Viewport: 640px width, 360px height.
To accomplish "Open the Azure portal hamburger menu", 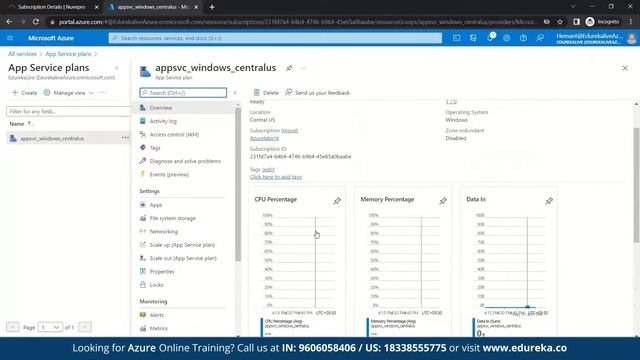I will click(10, 38).
